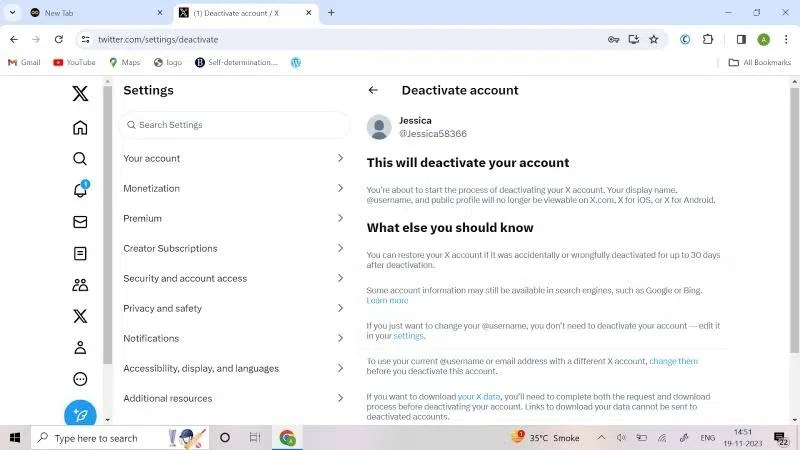
Task: Open the 35°C Smoke weather widget
Action: [x=546, y=437]
